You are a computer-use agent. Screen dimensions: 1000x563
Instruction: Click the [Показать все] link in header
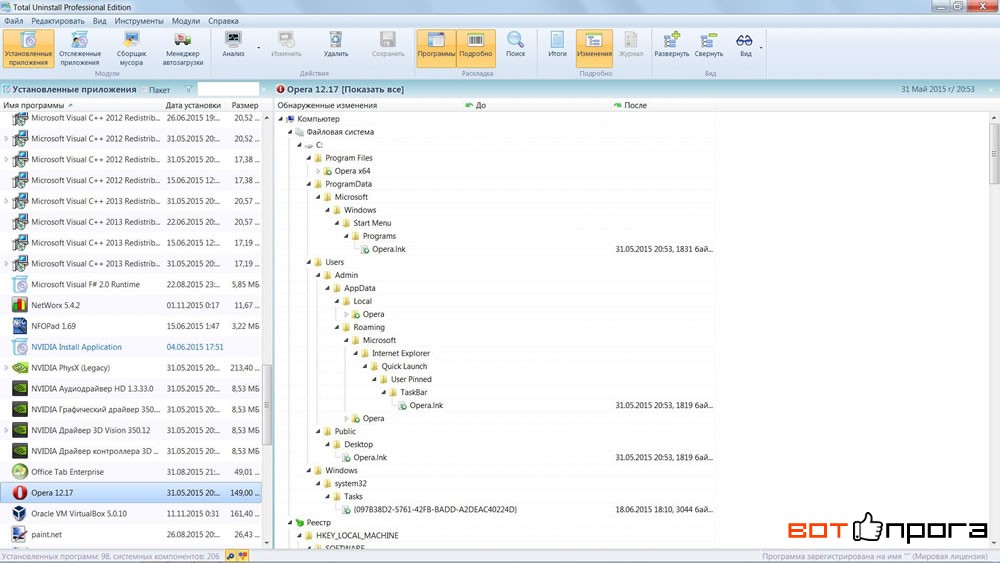pyautogui.click(x=373, y=89)
